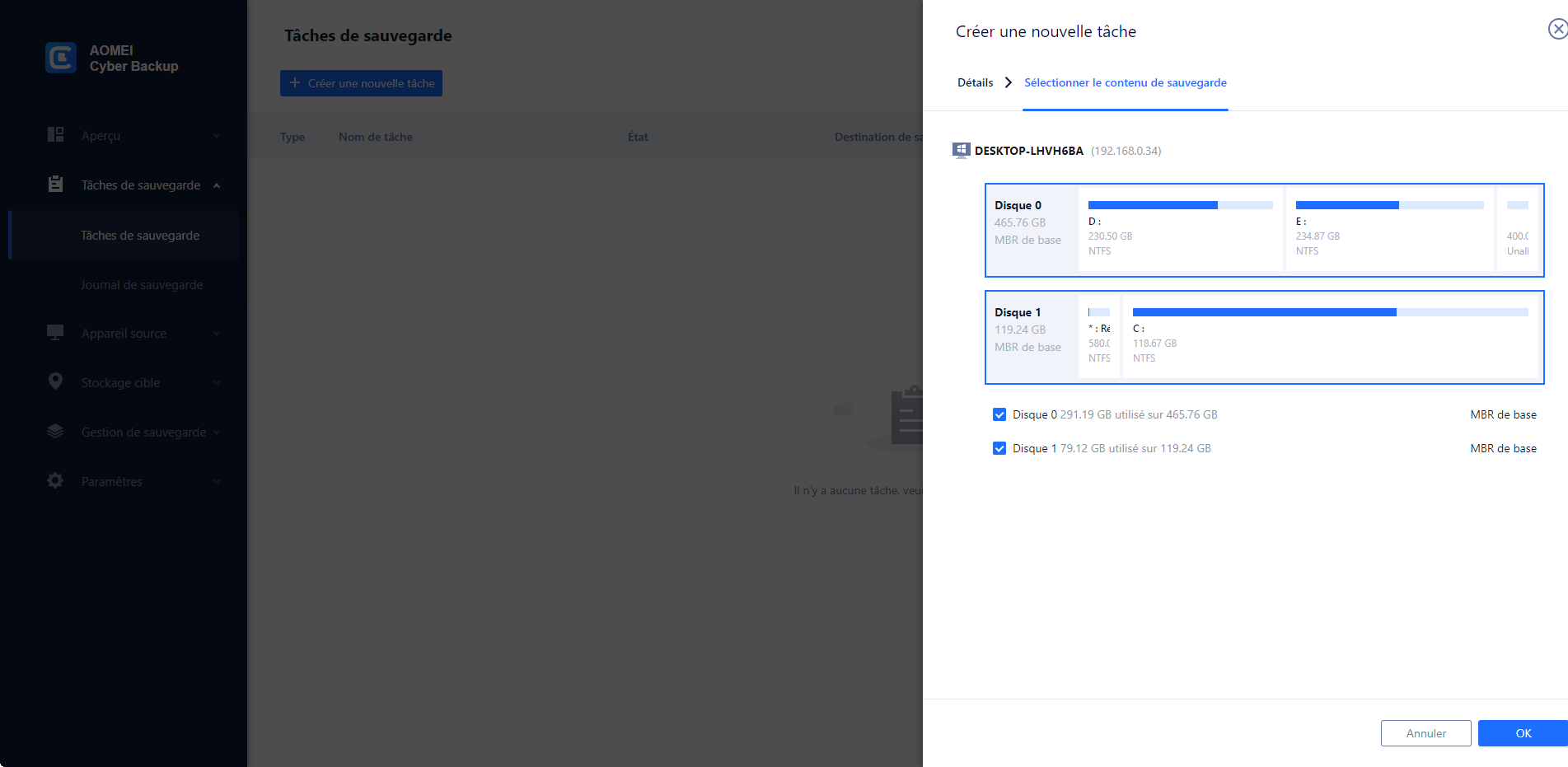Click the Appareil source monitor icon

(55, 333)
